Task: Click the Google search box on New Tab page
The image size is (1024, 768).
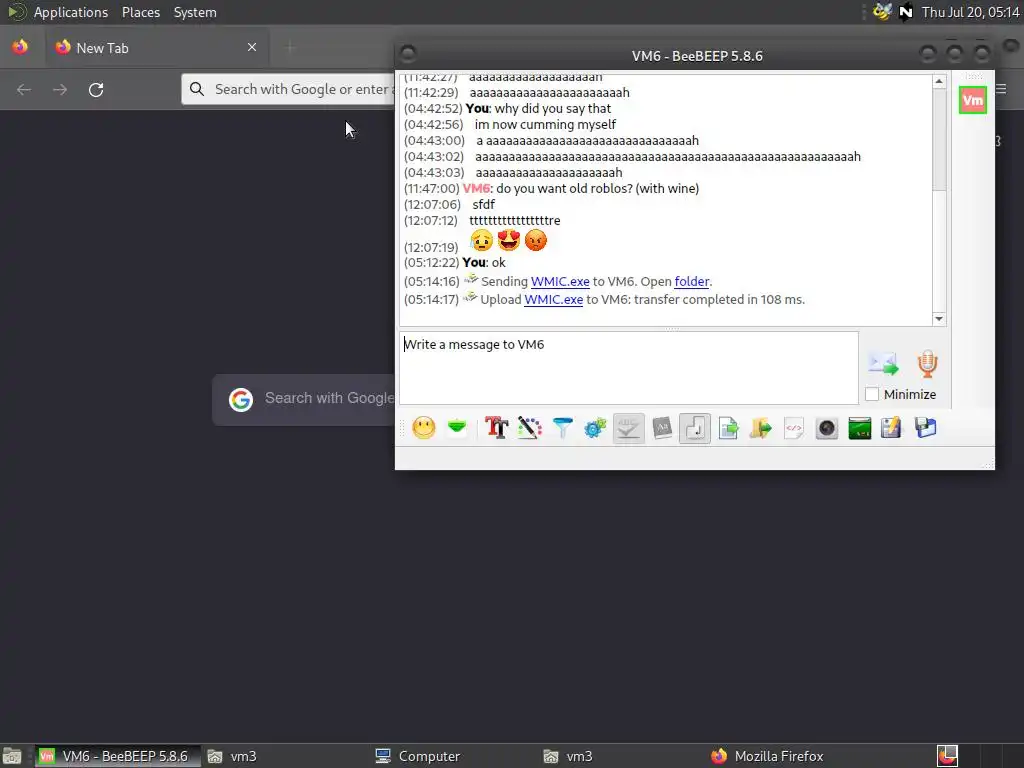Action: [304, 398]
